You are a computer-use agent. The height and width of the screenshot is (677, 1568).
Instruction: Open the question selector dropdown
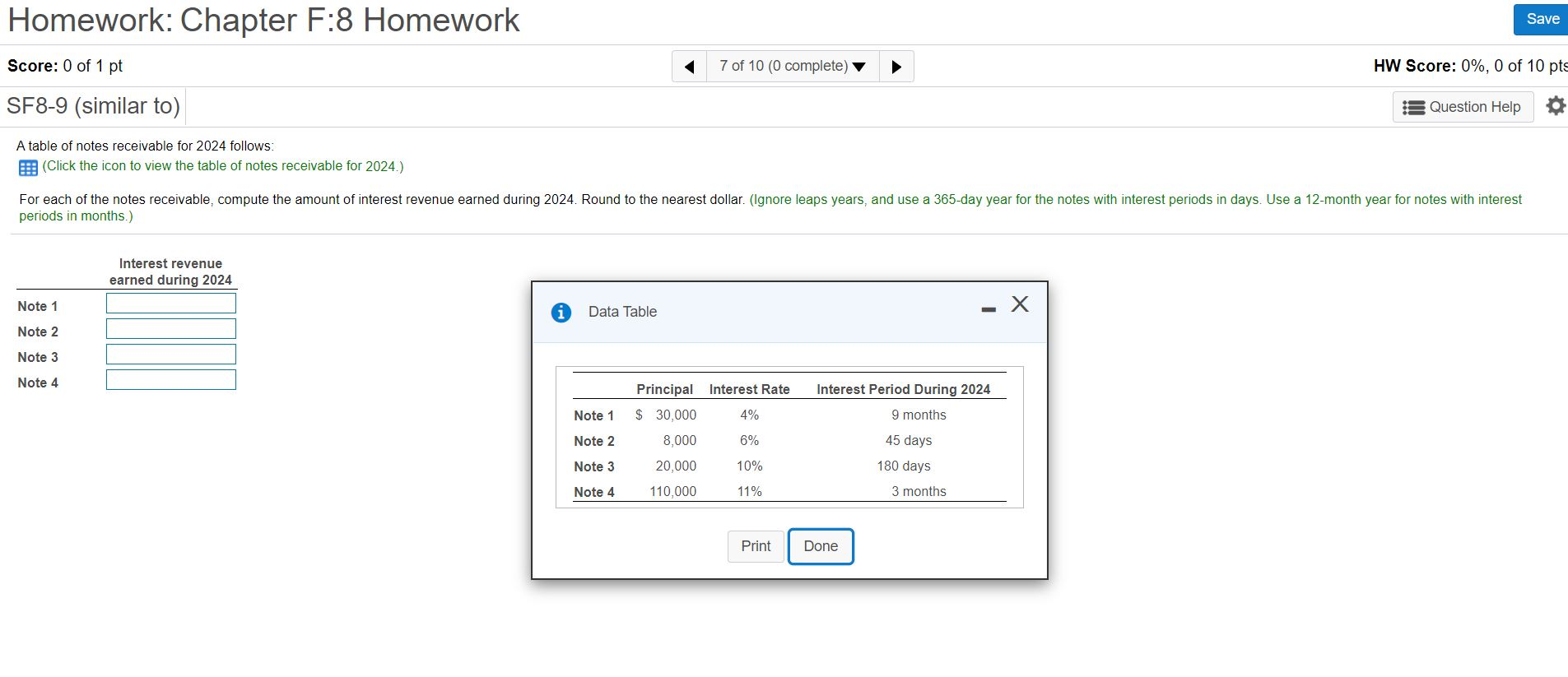coord(793,67)
